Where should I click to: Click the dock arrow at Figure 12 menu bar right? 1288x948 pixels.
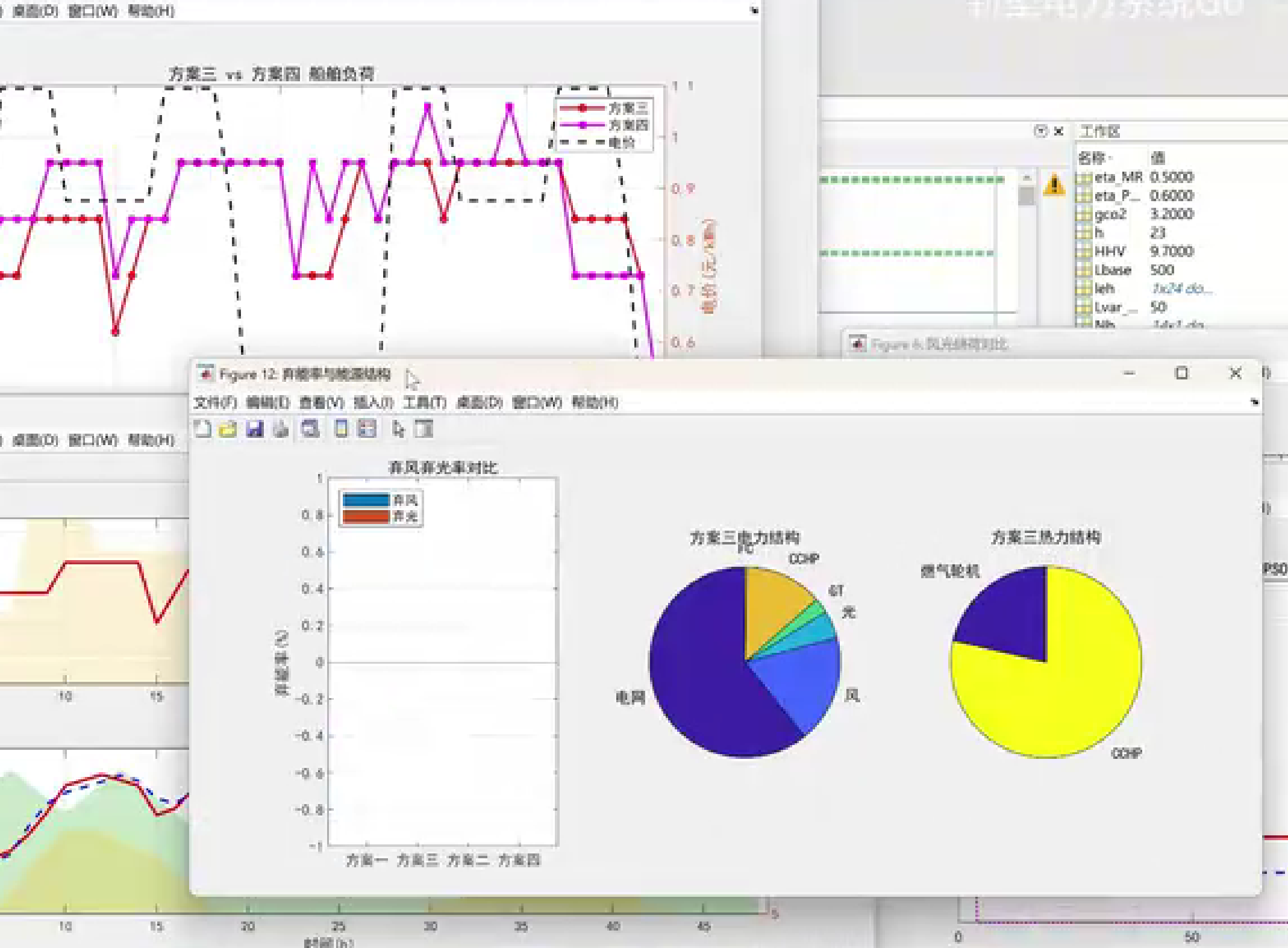pyautogui.click(x=1254, y=402)
